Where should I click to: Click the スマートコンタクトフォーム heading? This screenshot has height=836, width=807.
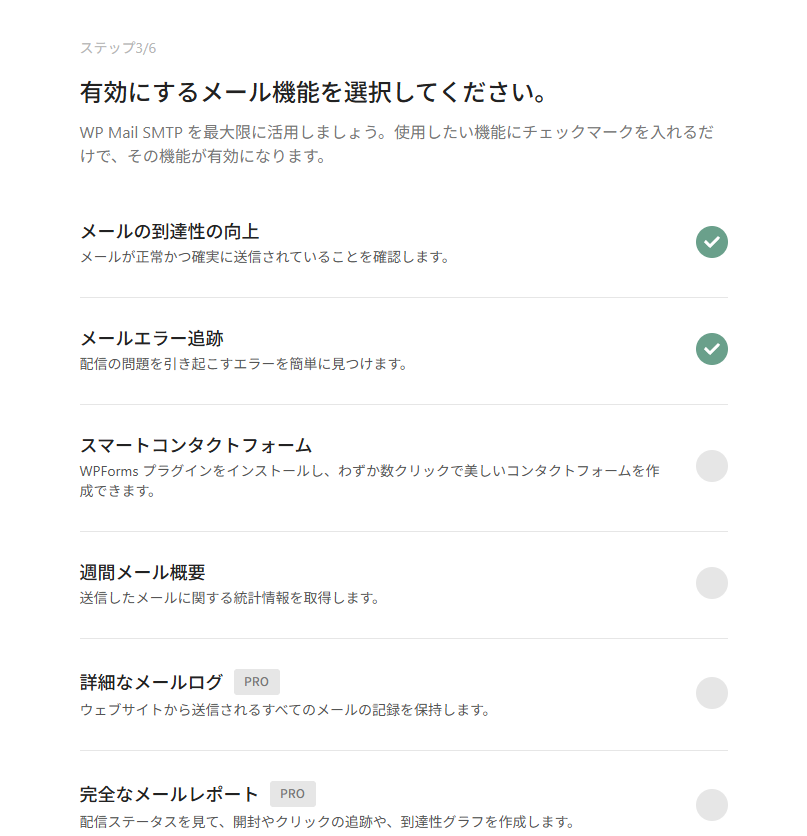196,445
